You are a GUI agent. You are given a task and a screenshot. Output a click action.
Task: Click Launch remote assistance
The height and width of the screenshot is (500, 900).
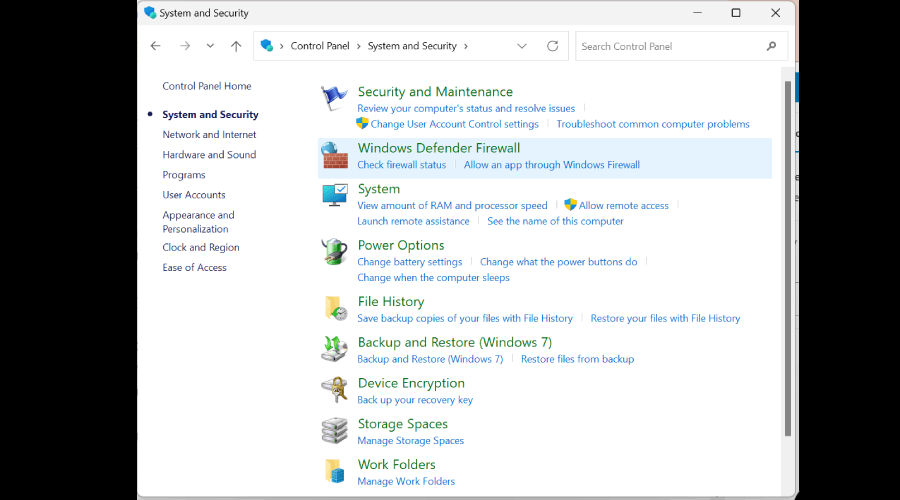413,221
